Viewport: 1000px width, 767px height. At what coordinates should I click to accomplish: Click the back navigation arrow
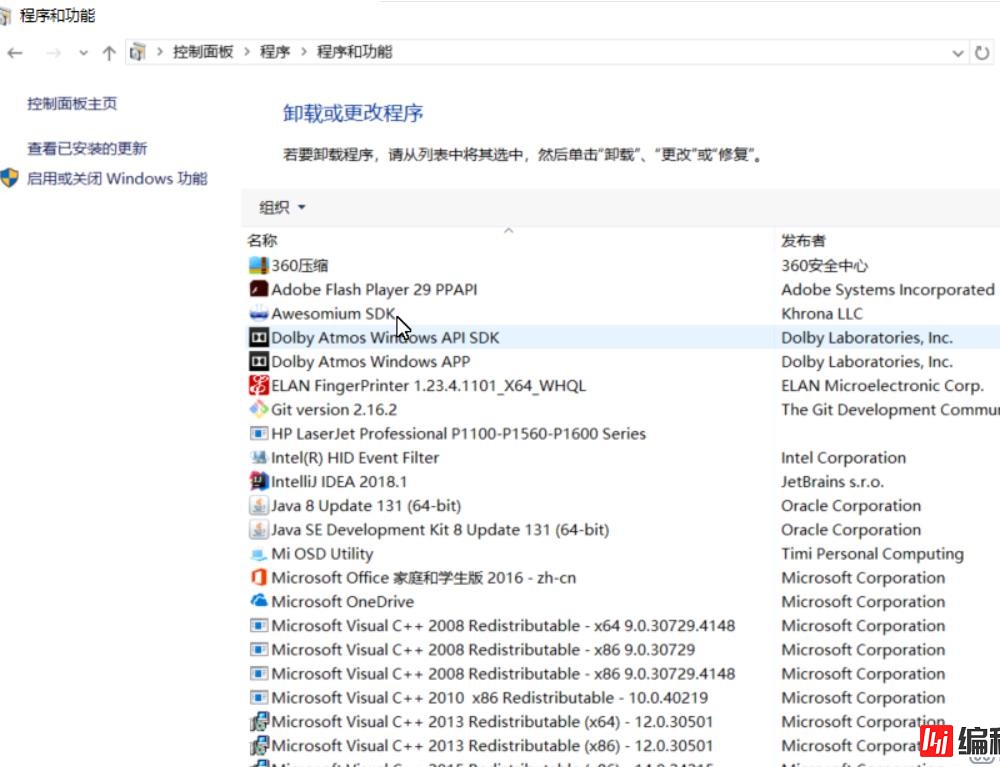coord(16,51)
